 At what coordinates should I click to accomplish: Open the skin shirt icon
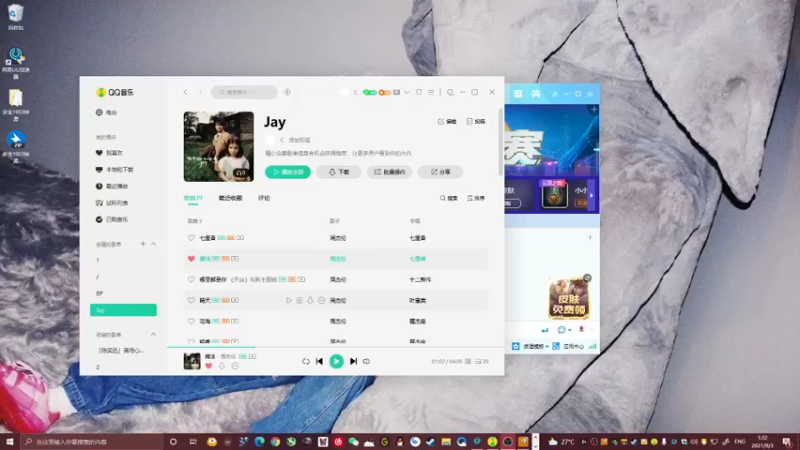[x=419, y=92]
